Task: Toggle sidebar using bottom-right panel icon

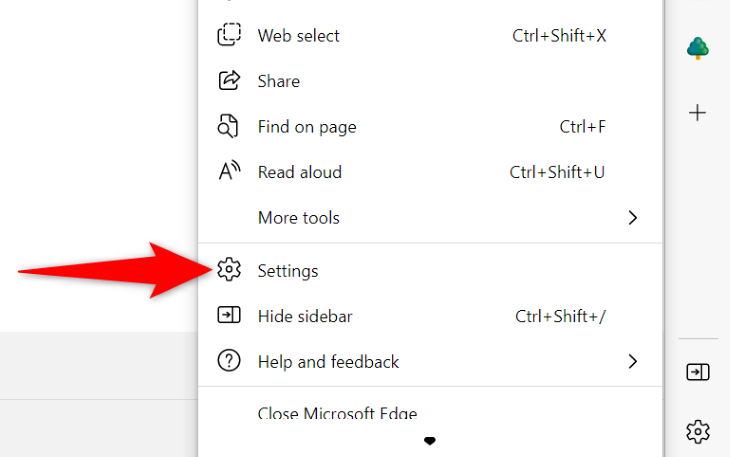Action: point(698,372)
